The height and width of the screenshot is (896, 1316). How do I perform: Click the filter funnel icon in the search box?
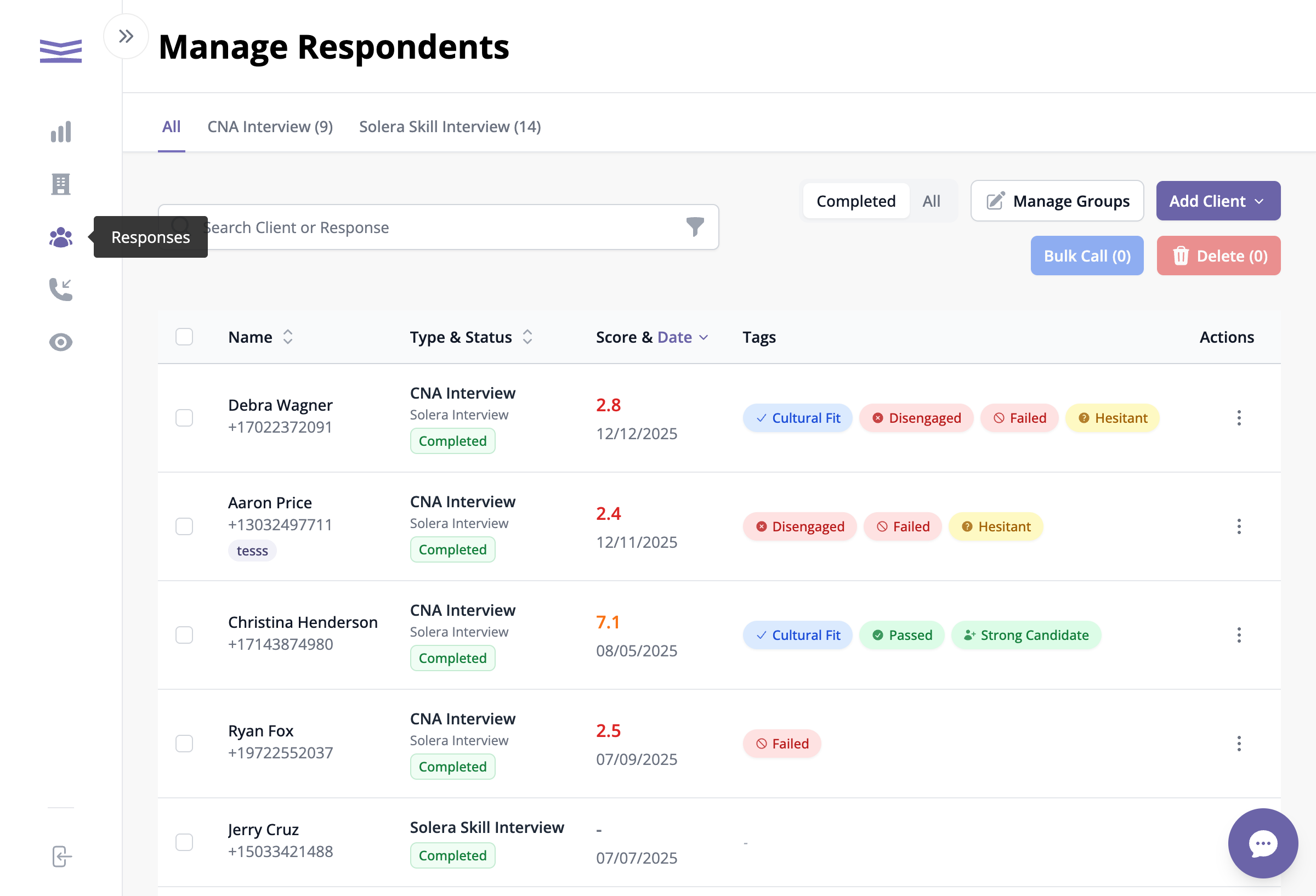tap(695, 226)
